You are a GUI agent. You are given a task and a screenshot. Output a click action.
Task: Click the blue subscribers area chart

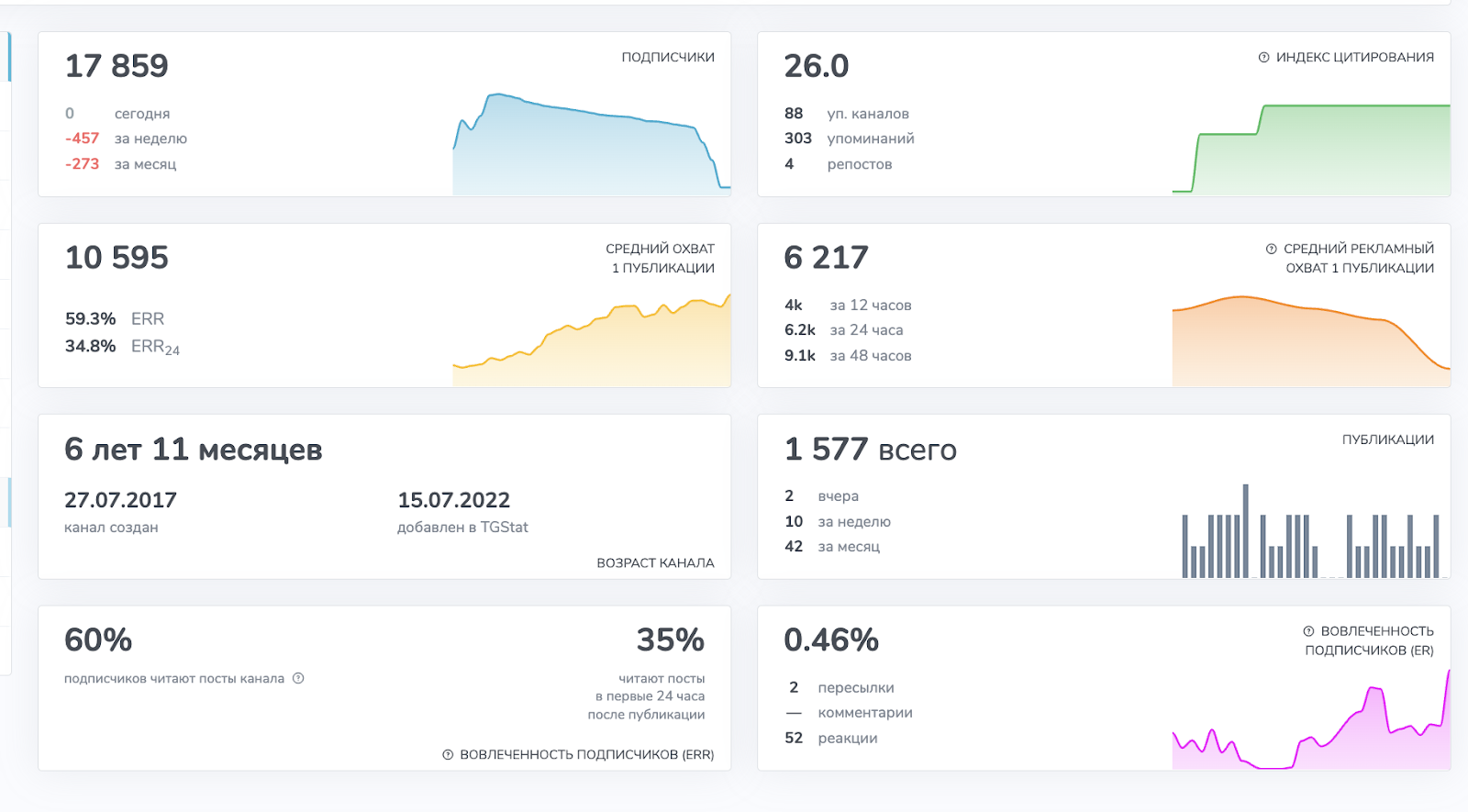click(x=592, y=144)
